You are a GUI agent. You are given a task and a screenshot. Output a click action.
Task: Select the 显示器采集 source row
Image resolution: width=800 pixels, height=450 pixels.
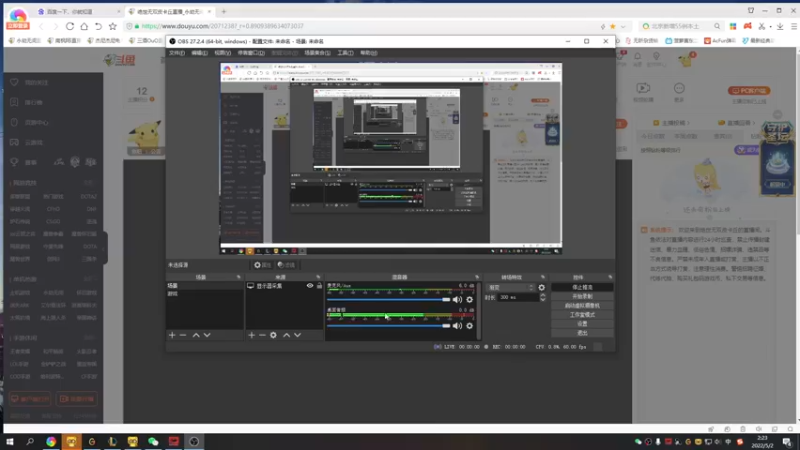(284, 286)
